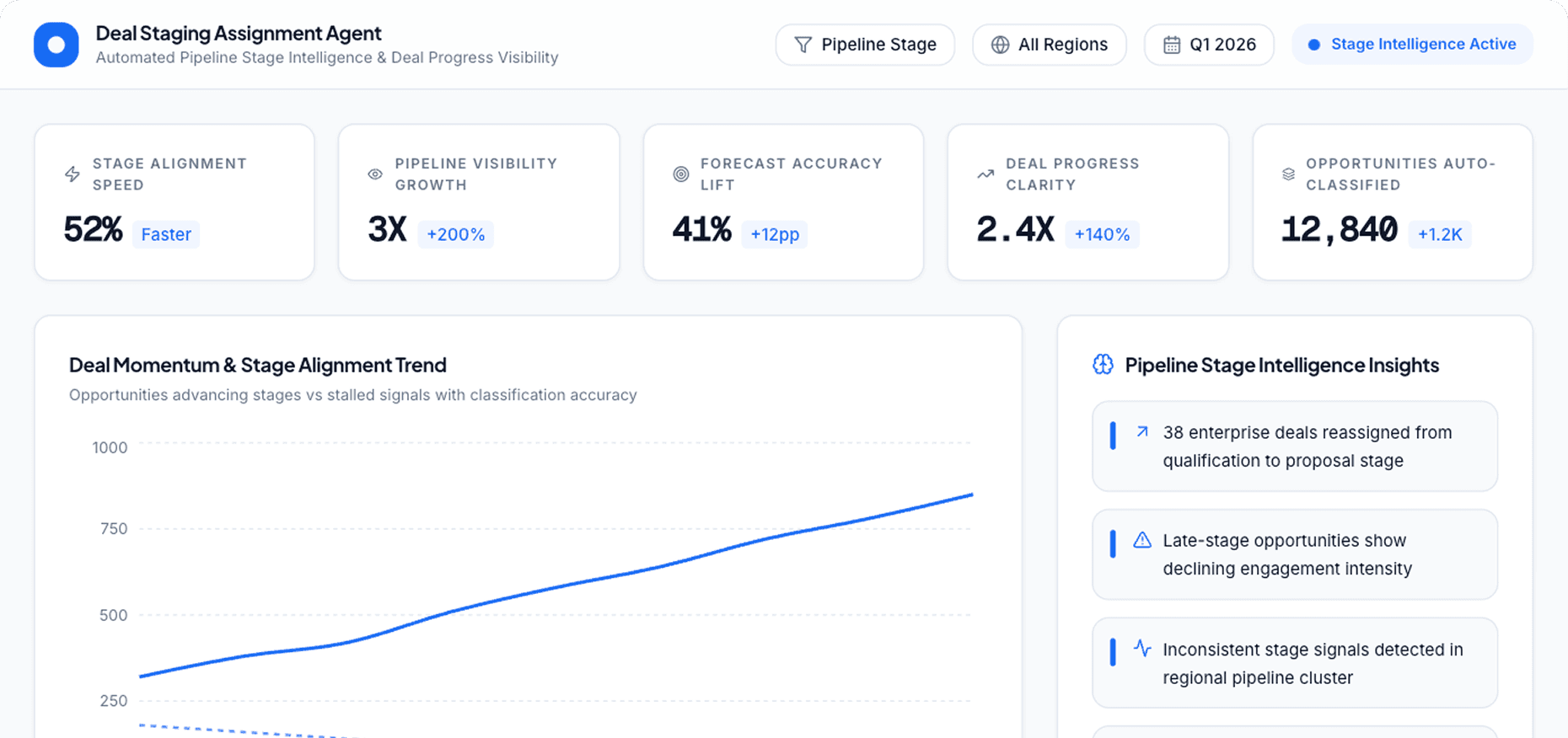The image size is (1568, 738).
Task: Click the layers icon for Opportunities Auto-Classified
Action: point(1288,174)
